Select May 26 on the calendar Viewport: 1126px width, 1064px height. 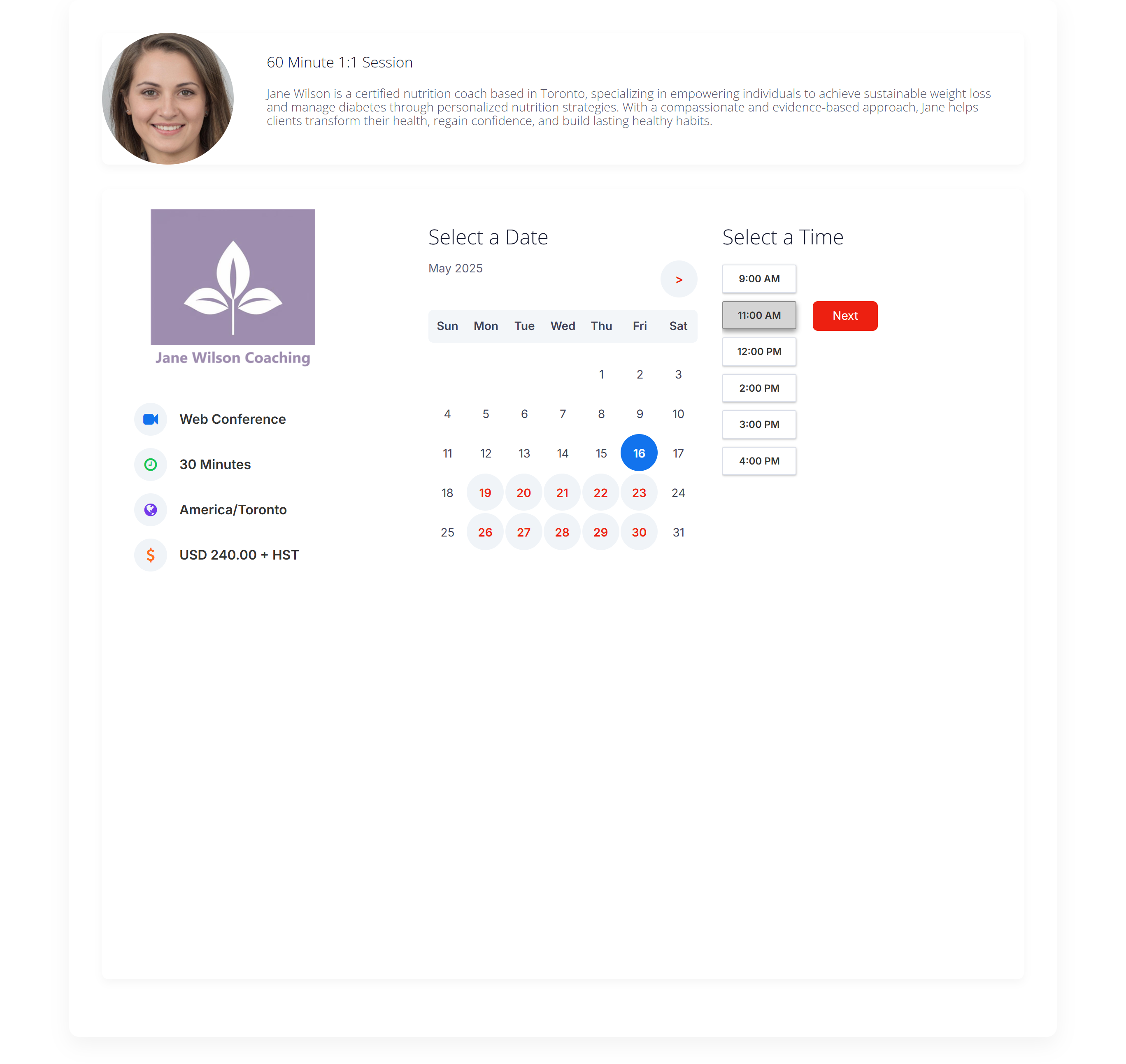click(485, 532)
